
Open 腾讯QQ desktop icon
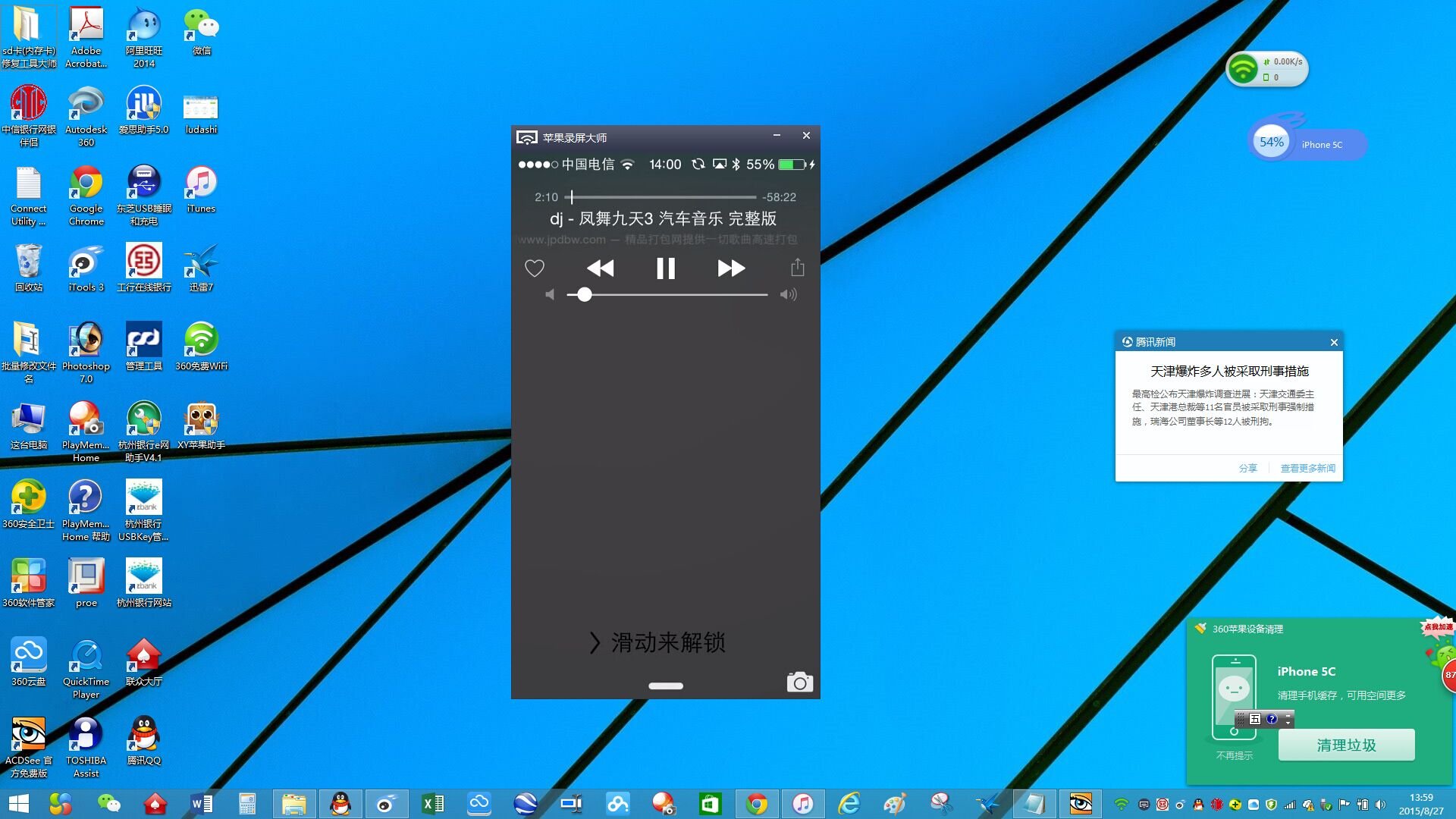point(144,741)
